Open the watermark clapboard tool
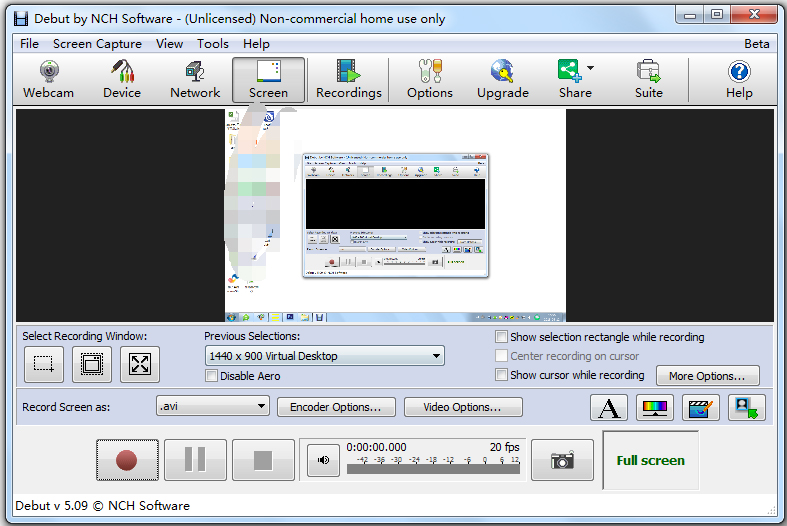 (x=701, y=407)
